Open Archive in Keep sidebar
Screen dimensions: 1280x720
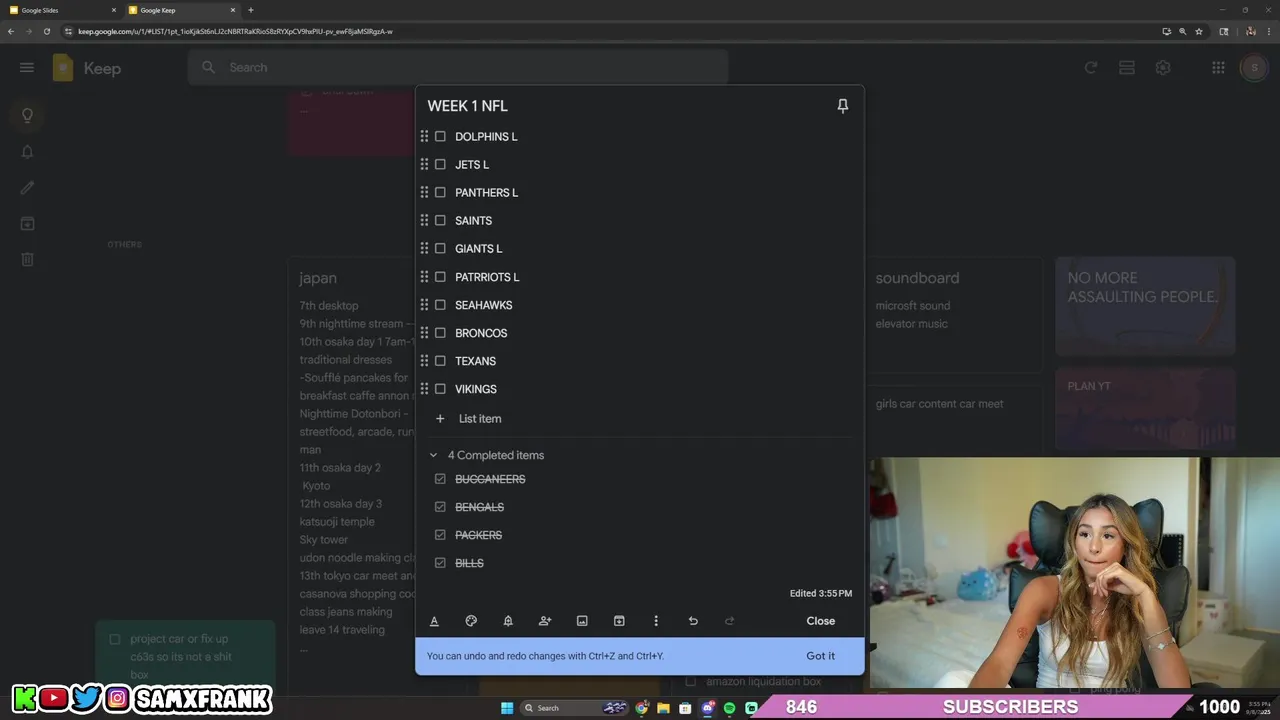pyautogui.click(x=27, y=223)
